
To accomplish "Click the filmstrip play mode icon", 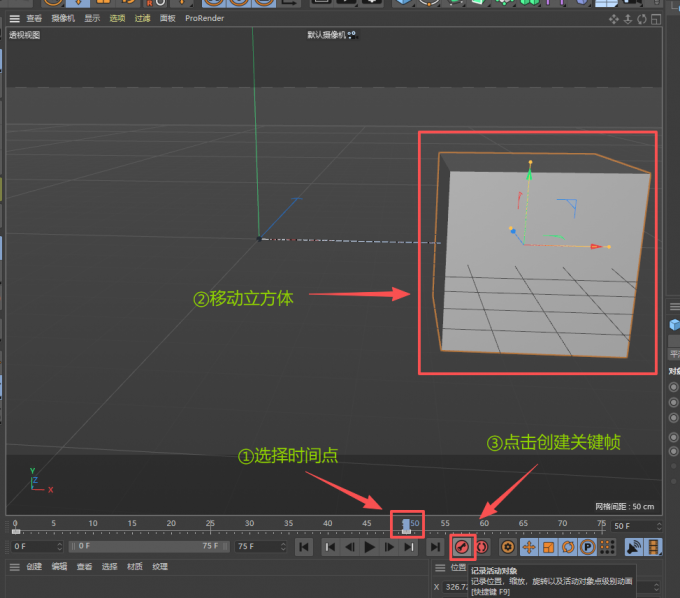I will [653, 547].
